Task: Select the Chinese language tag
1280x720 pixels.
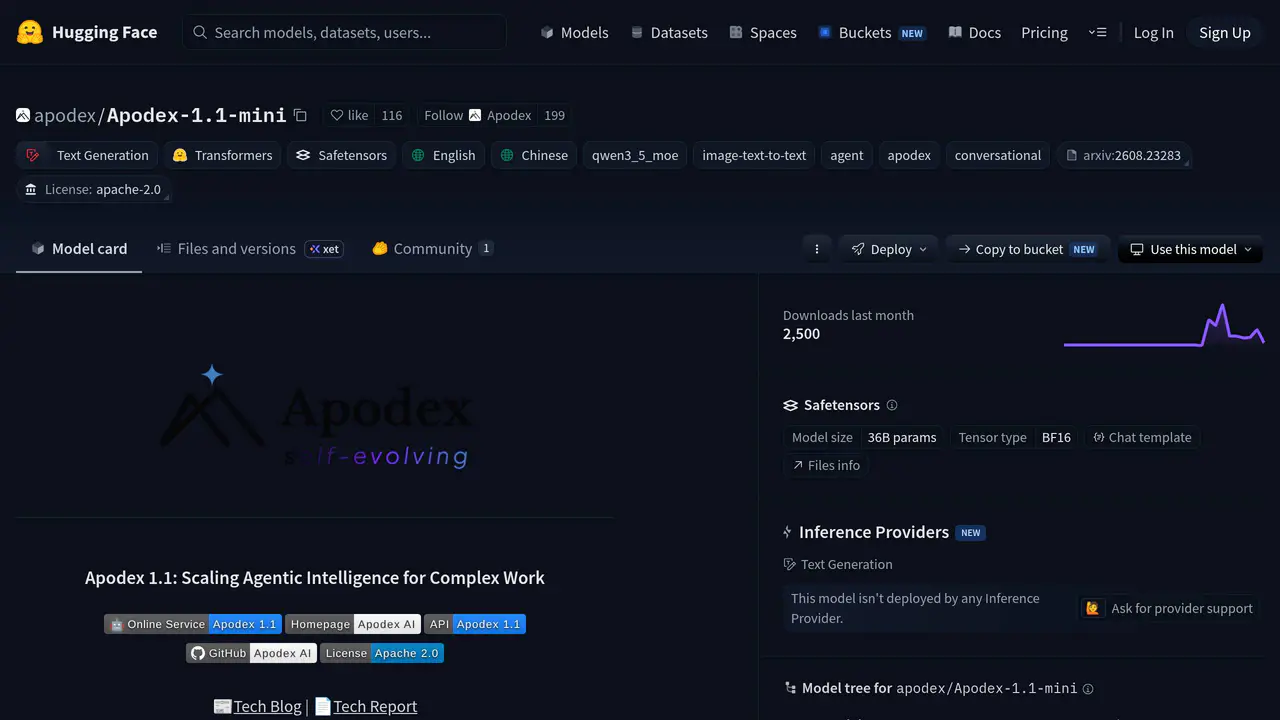Action: (534, 155)
